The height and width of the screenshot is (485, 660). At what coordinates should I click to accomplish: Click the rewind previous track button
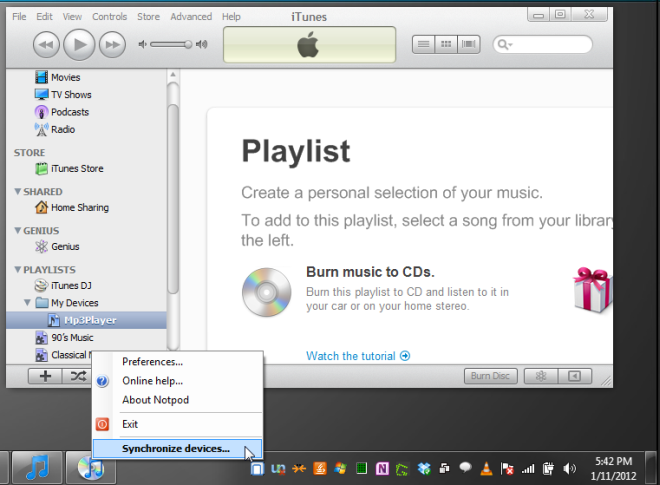46,45
